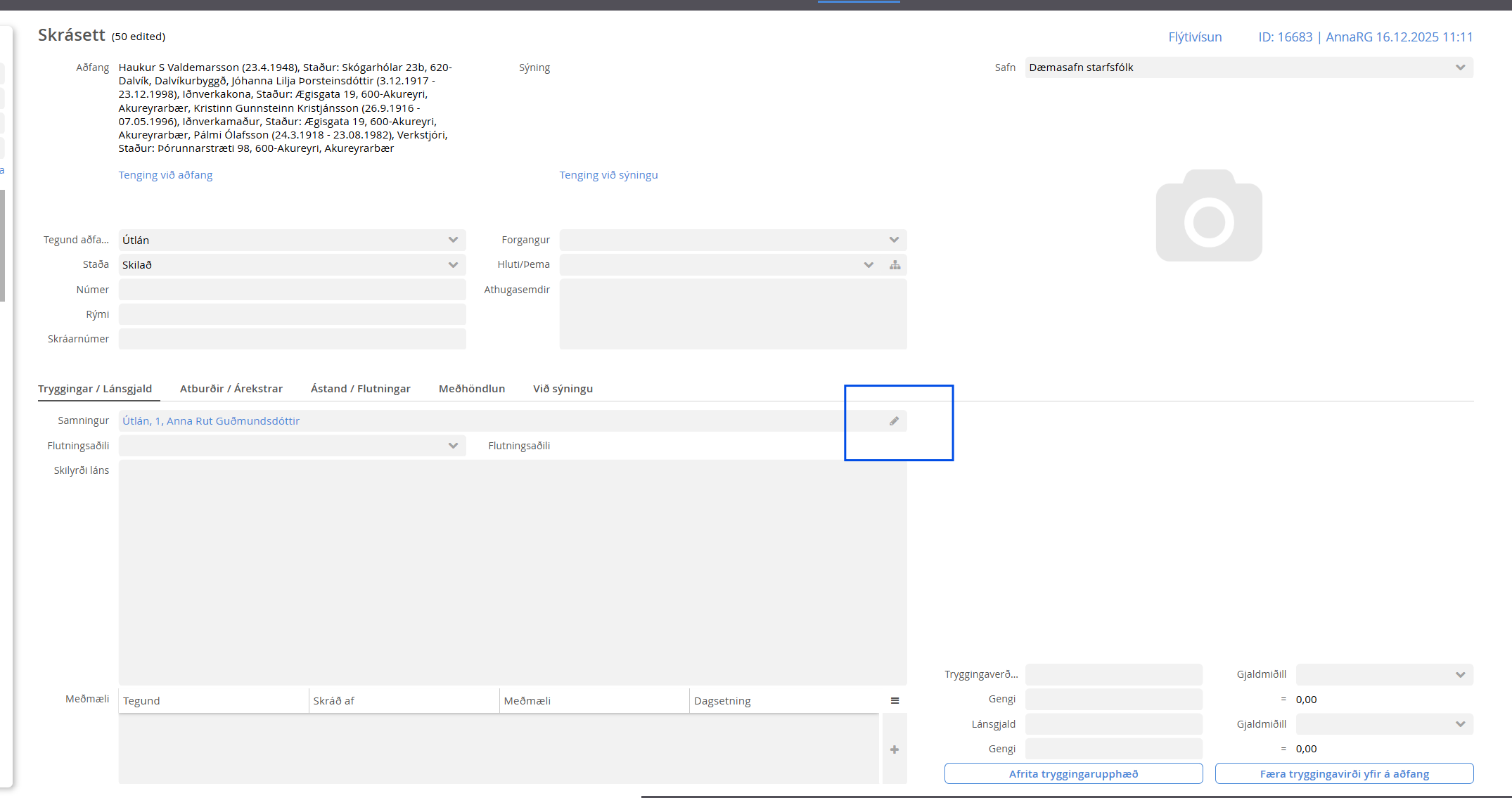Open the Staða dropdown showing Skilað
Screen dimensions: 1512x798
point(453,265)
